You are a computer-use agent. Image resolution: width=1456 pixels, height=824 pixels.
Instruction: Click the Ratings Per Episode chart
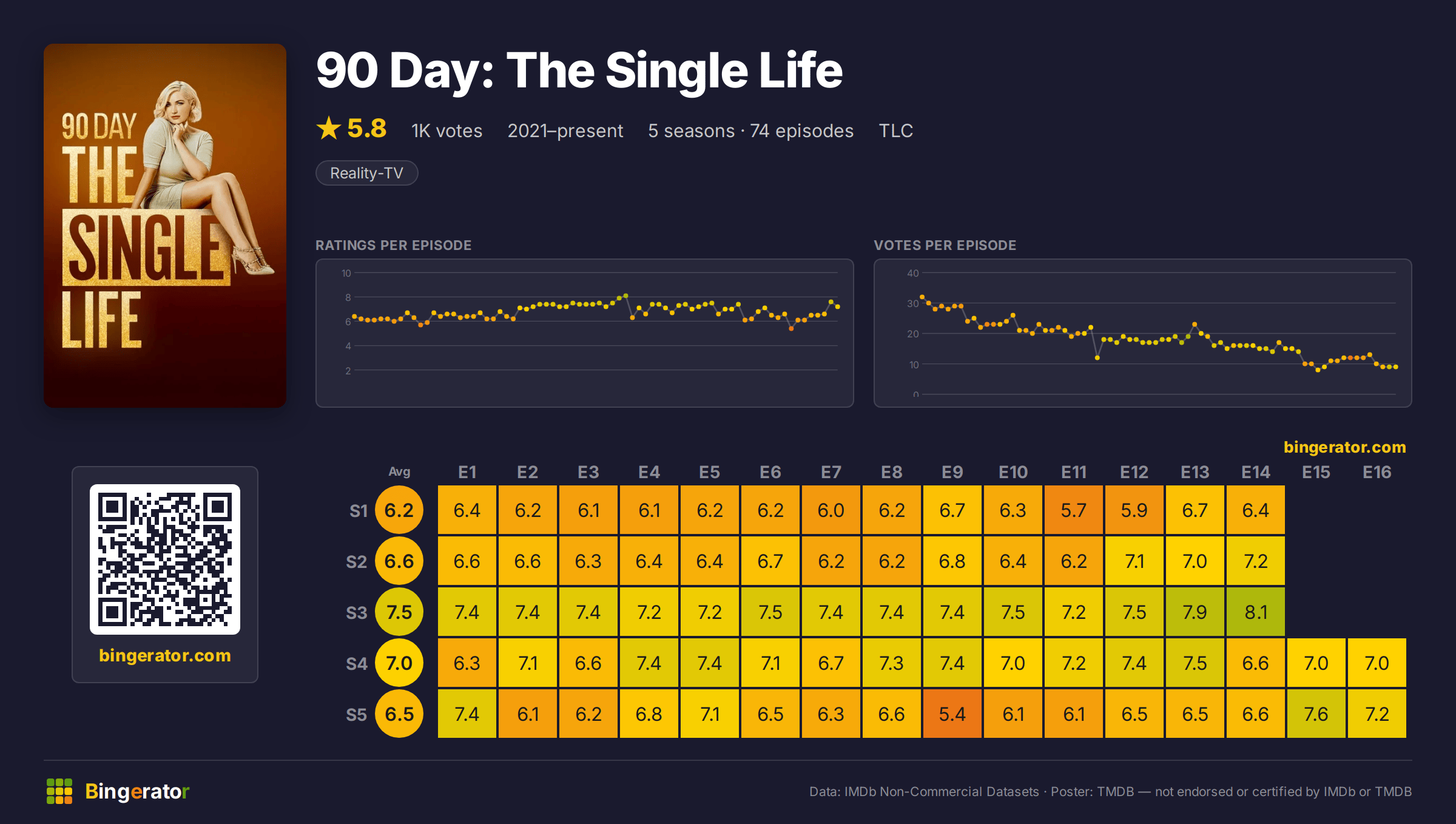pyautogui.click(x=585, y=333)
